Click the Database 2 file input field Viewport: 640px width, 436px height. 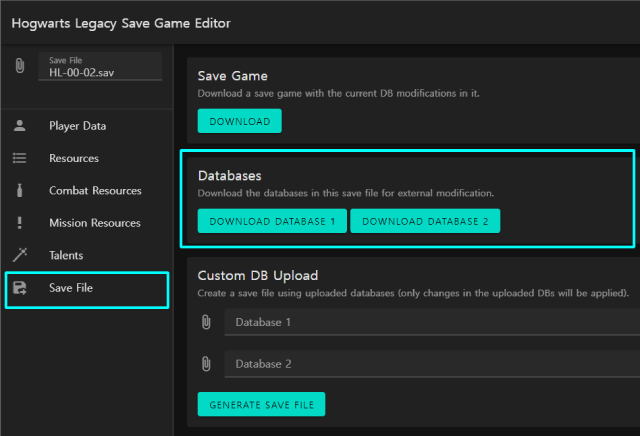coord(432,364)
